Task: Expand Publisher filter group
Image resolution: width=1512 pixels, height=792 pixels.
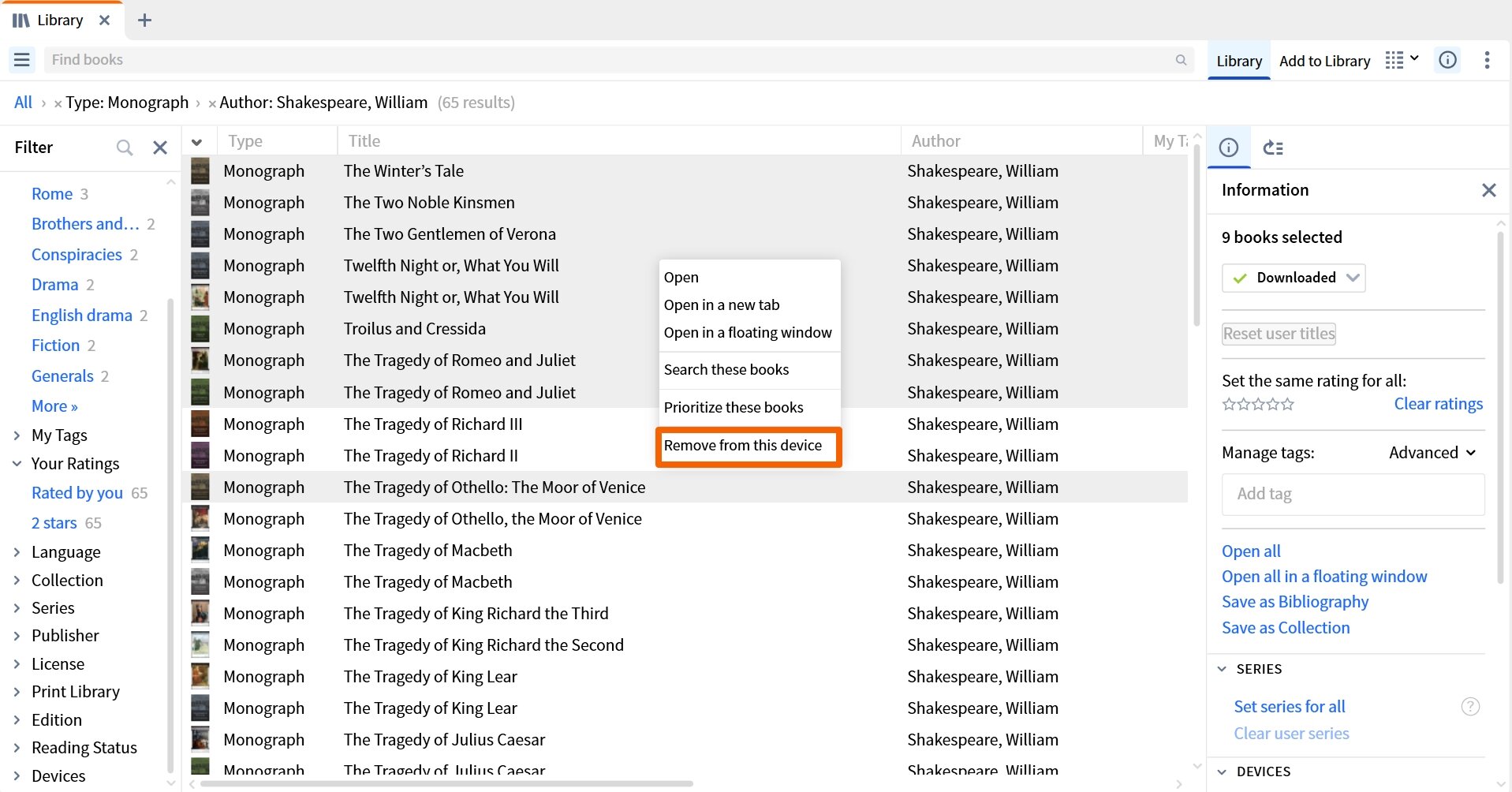Action: (17, 636)
